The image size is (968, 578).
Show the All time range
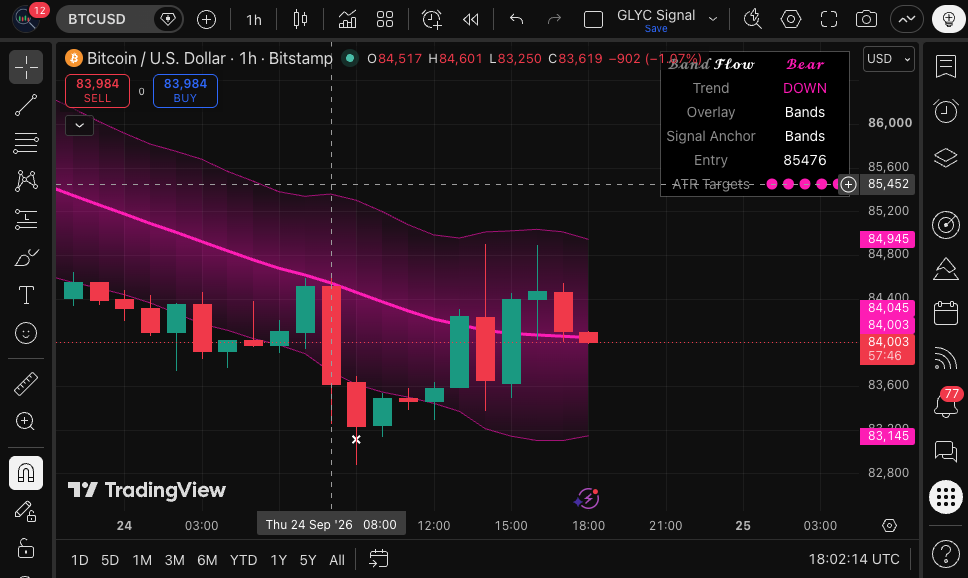(x=337, y=560)
